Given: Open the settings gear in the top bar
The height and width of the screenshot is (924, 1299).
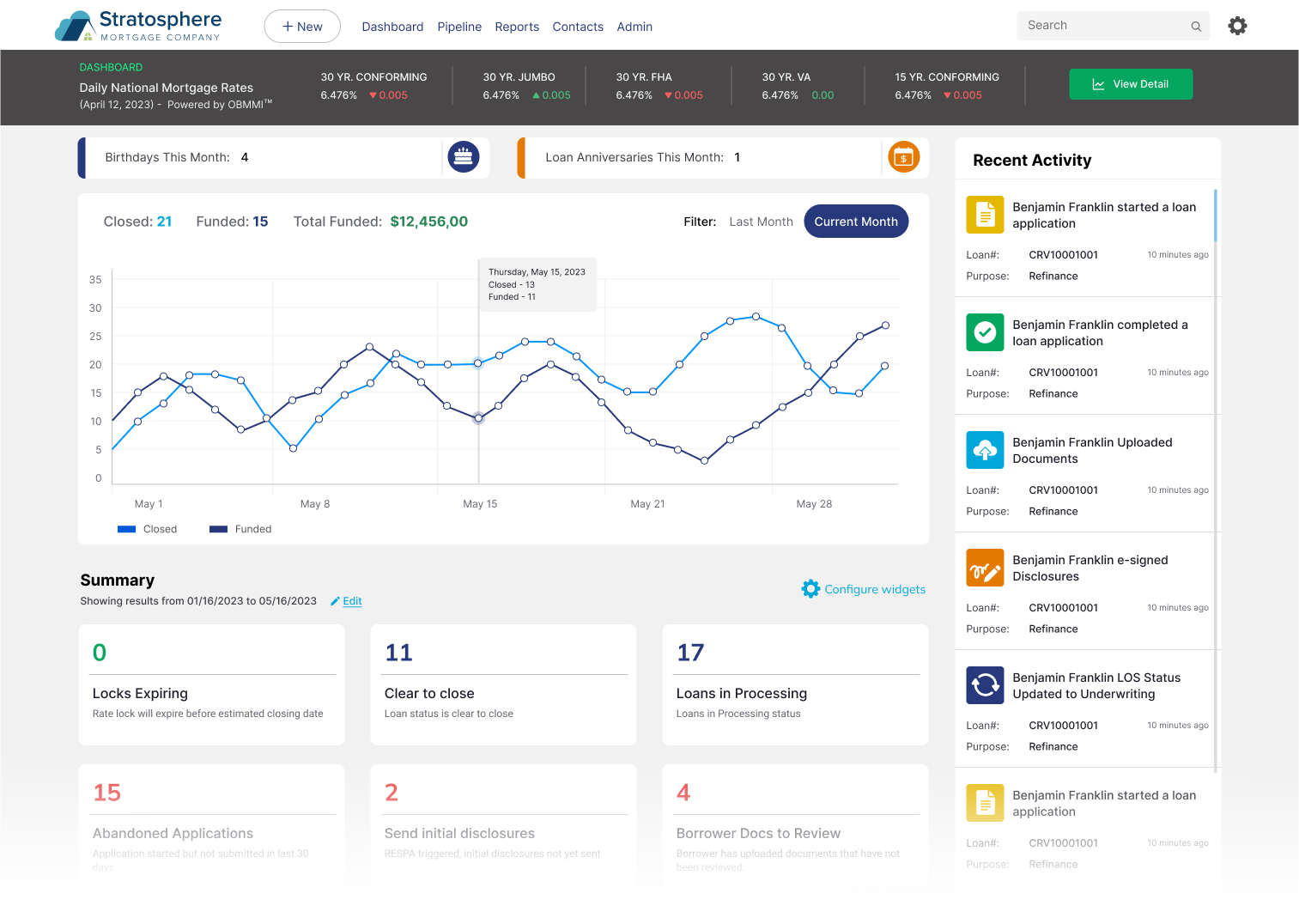Looking at the screenshot, I should point(1237,25).
